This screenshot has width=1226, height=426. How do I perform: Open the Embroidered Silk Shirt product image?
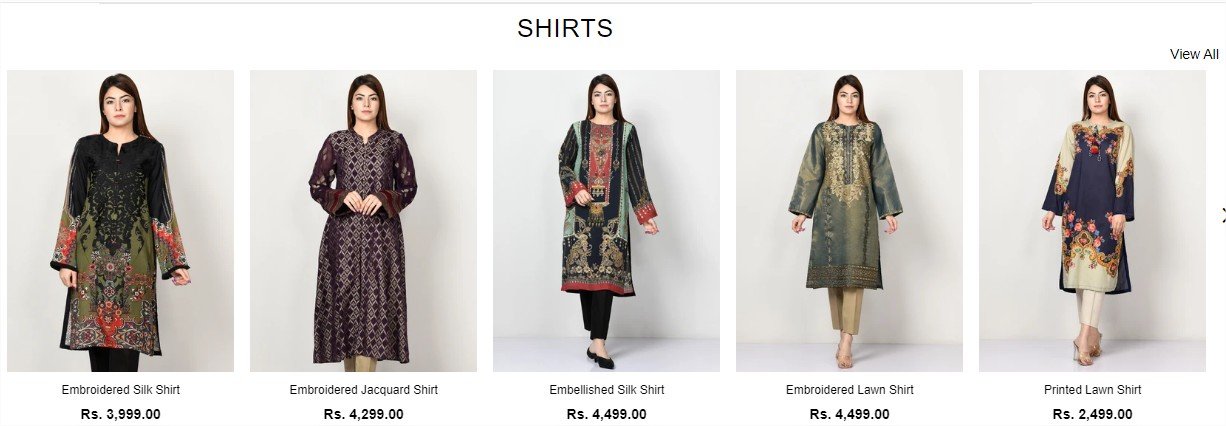pyautogui.click(x=120, y=221)
